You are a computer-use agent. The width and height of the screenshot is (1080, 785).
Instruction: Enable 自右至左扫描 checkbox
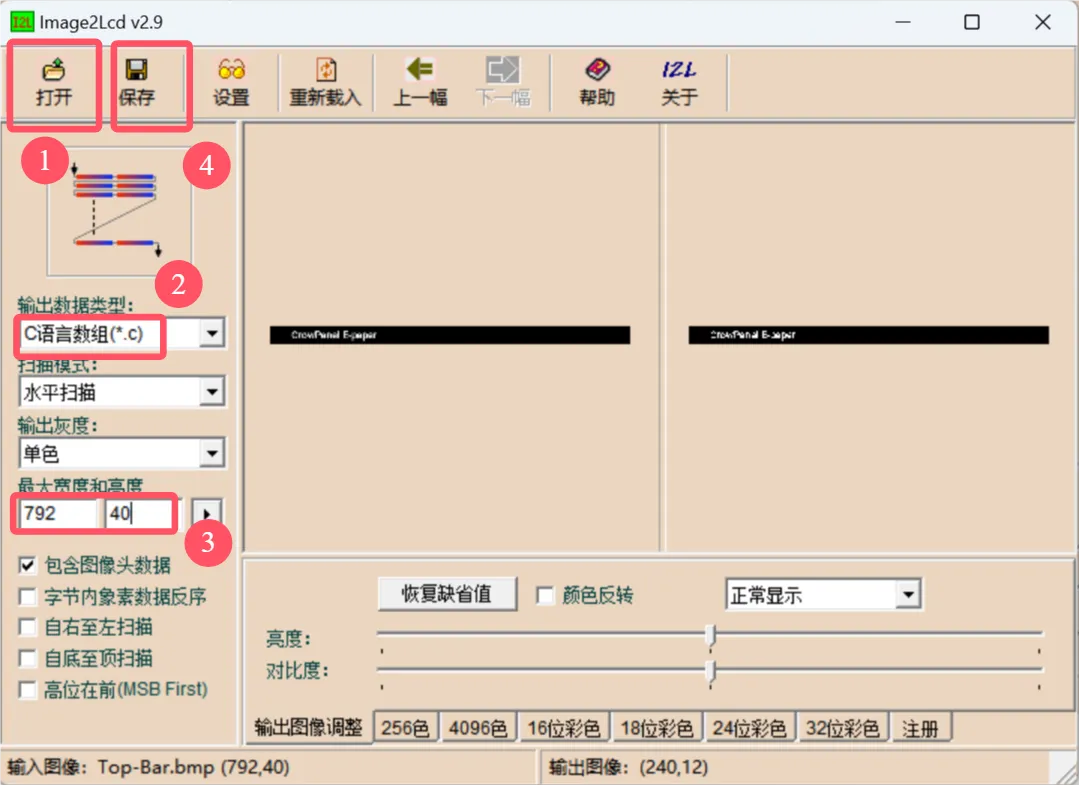pyautogui.click(x=28, y=628)
